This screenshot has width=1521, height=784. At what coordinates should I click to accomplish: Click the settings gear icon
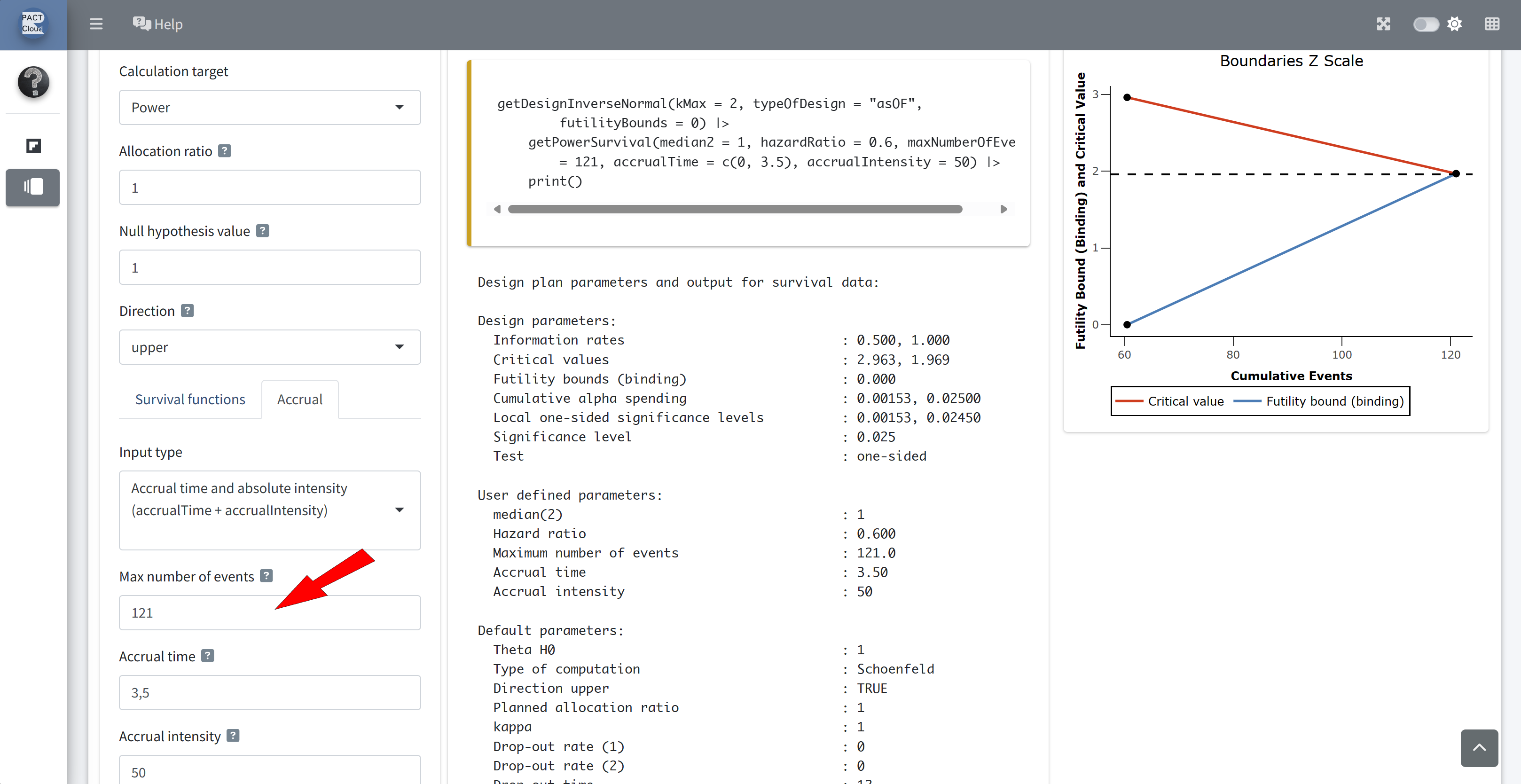click(1454, 24)
